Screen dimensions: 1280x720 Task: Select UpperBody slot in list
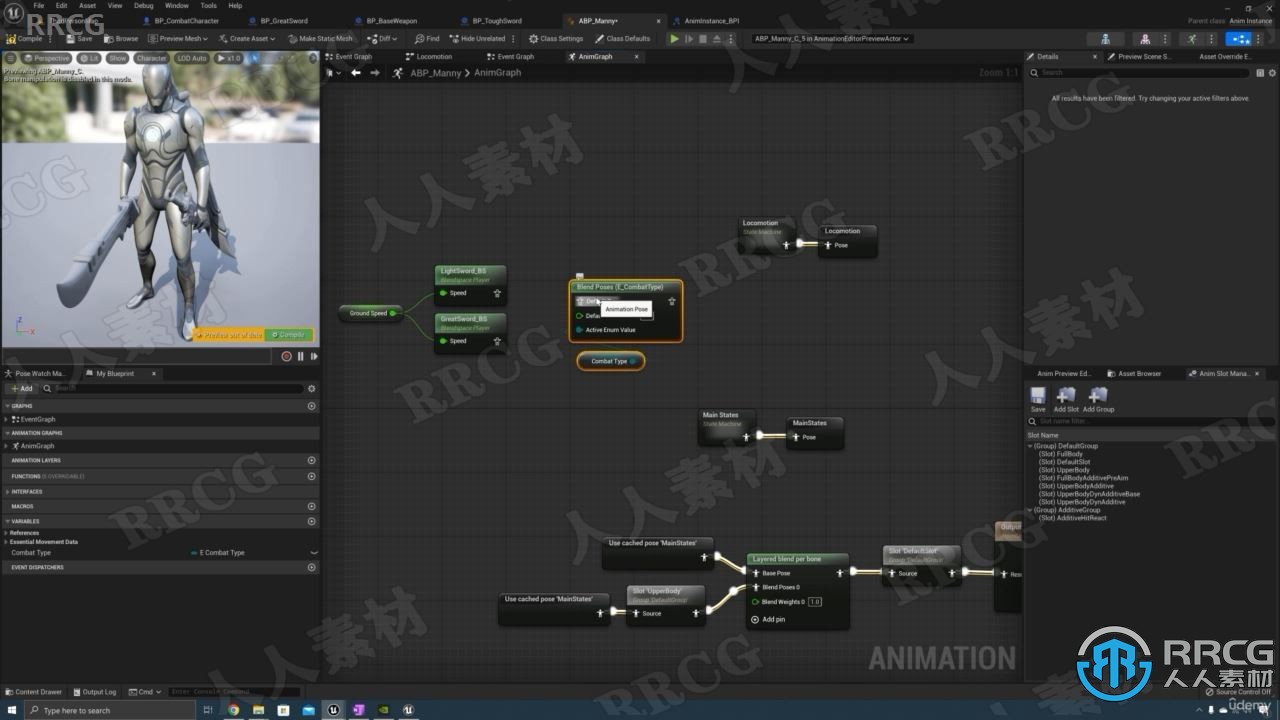point(1064,470)
